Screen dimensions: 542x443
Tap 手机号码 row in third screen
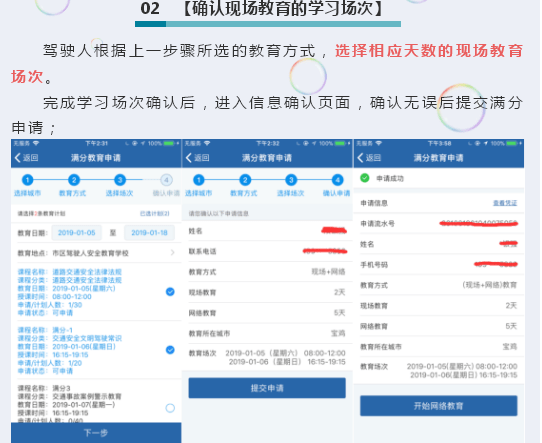[439, 265]
